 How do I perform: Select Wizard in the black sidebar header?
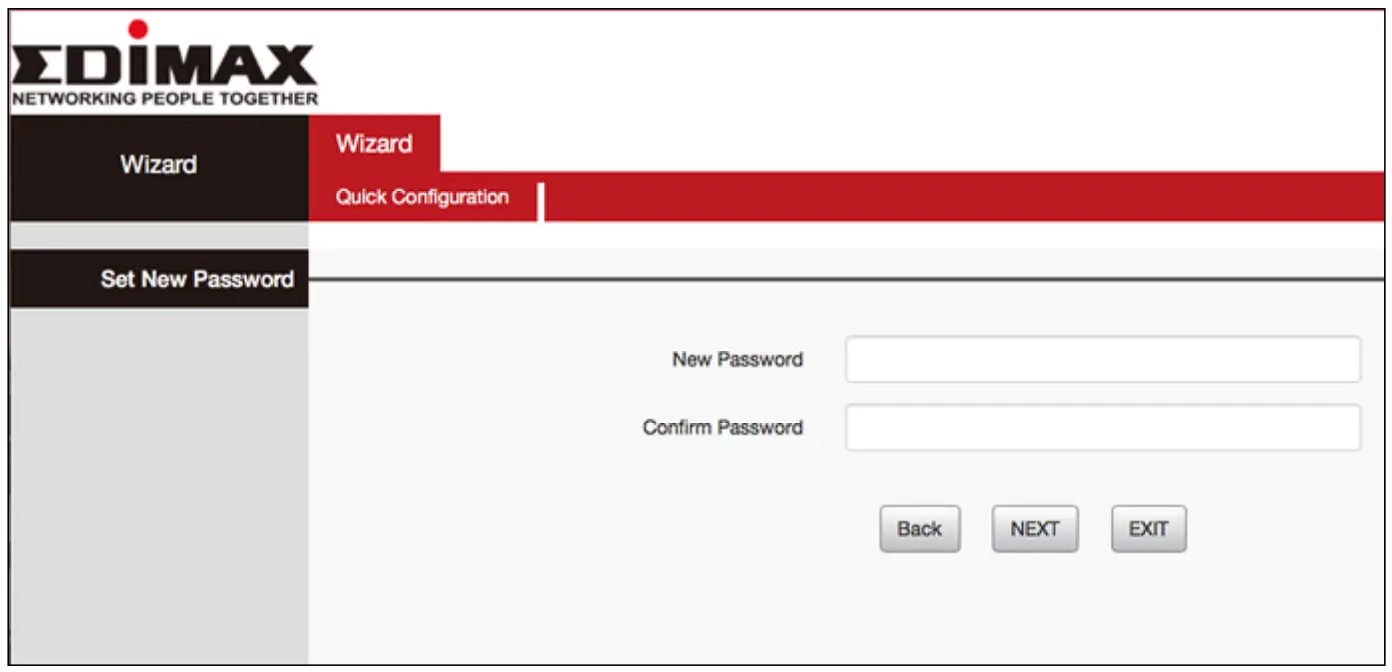click(x=158, y=165)
